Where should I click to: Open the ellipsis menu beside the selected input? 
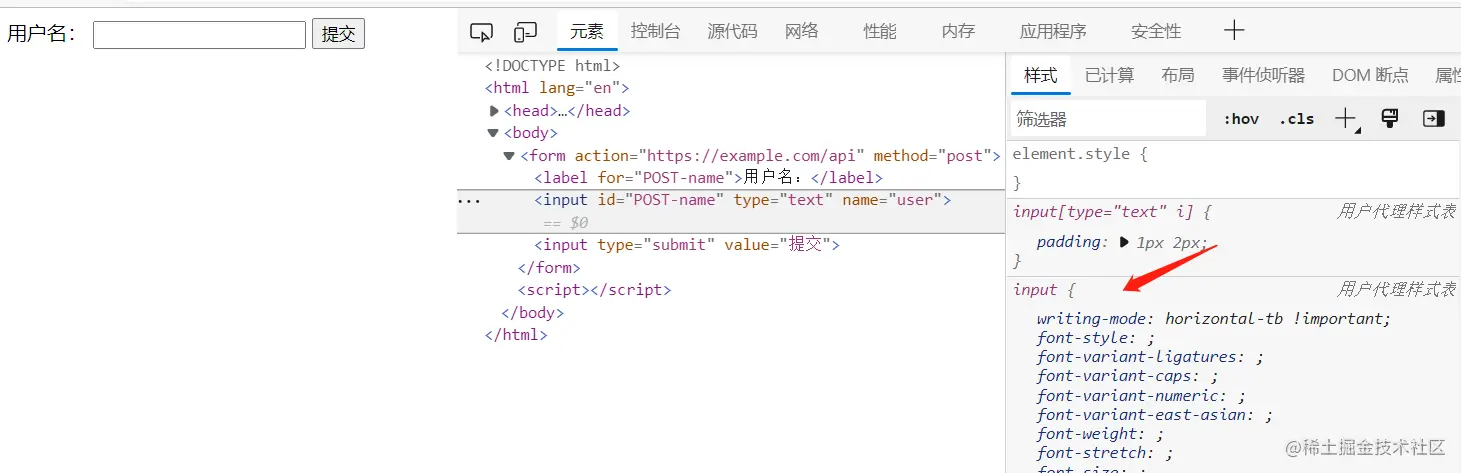[x=468, y=200]
